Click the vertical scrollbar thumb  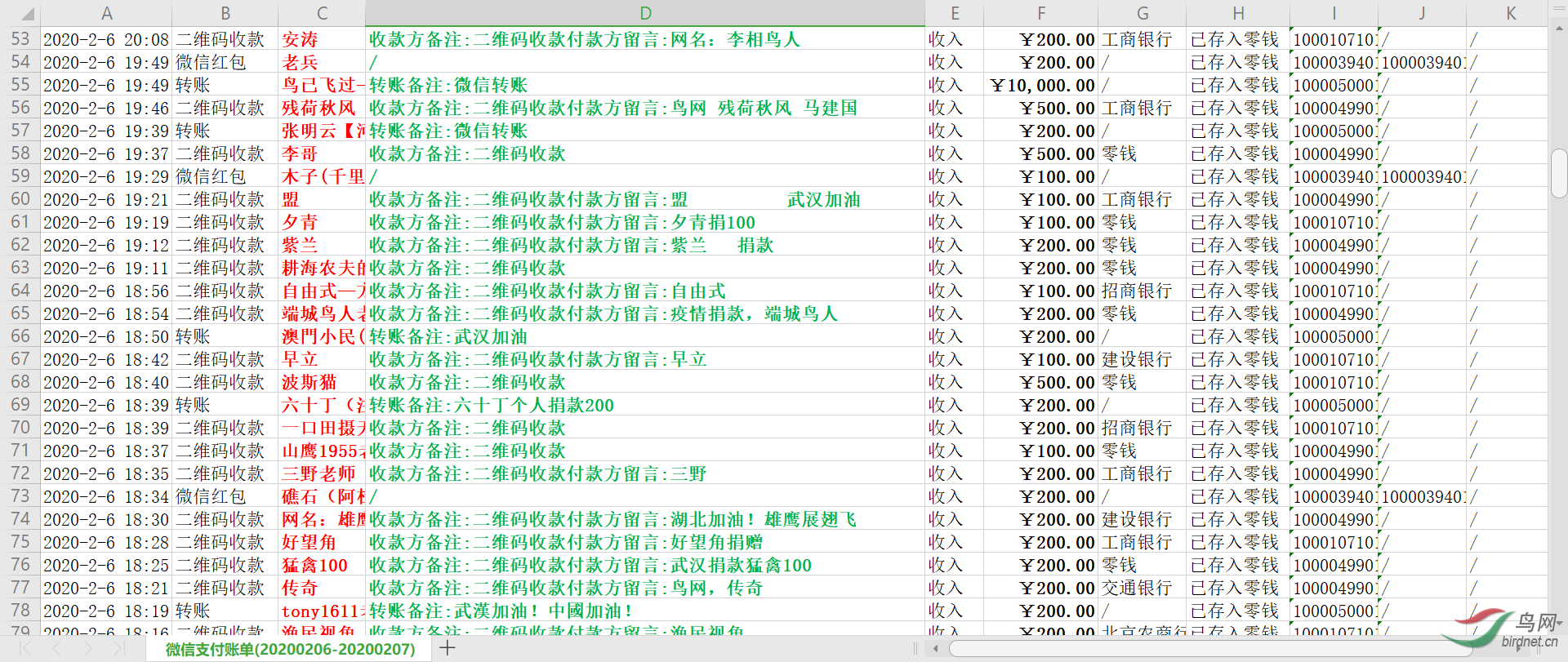tap(1558, 173)
